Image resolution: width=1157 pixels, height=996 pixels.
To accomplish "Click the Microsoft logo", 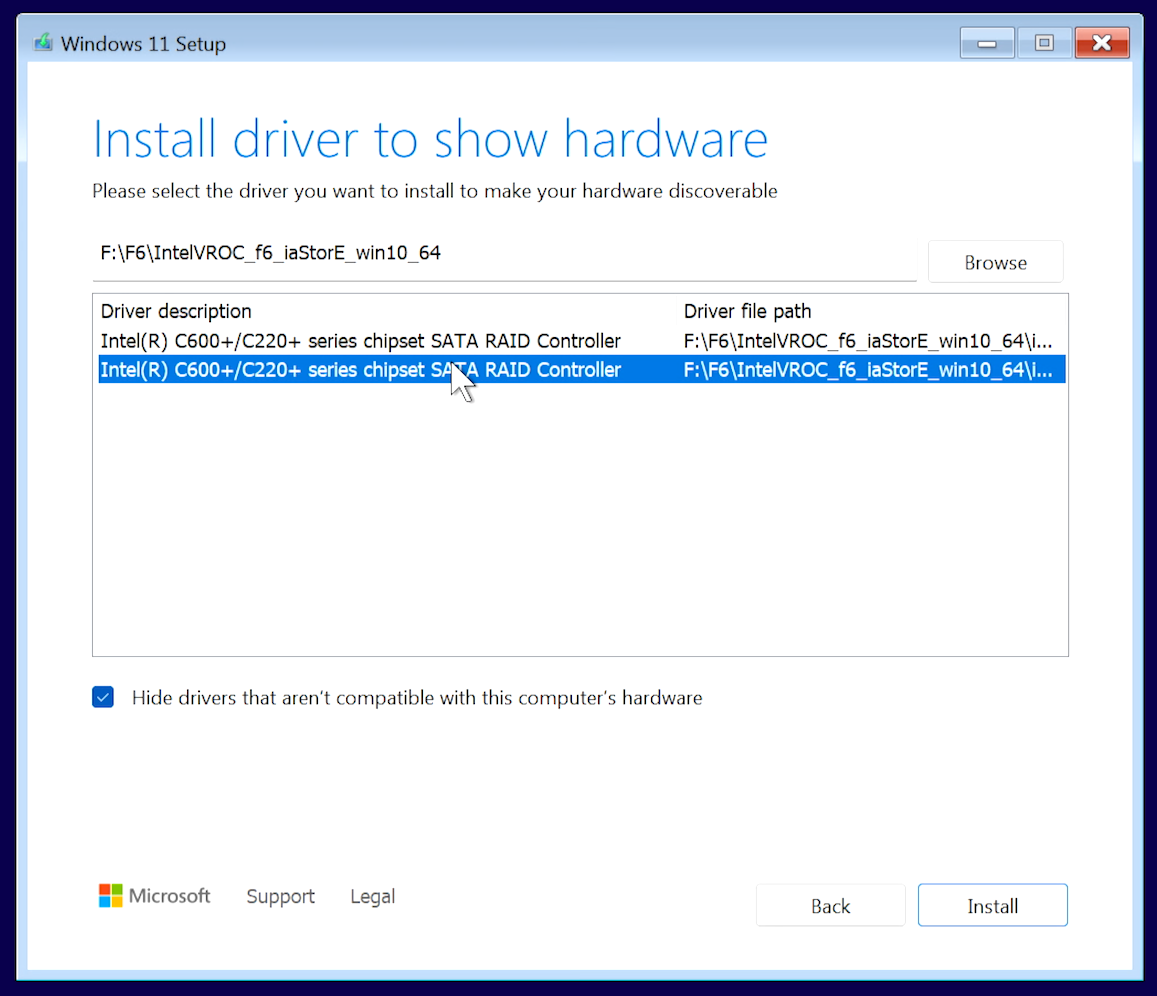I will [155, 896].
